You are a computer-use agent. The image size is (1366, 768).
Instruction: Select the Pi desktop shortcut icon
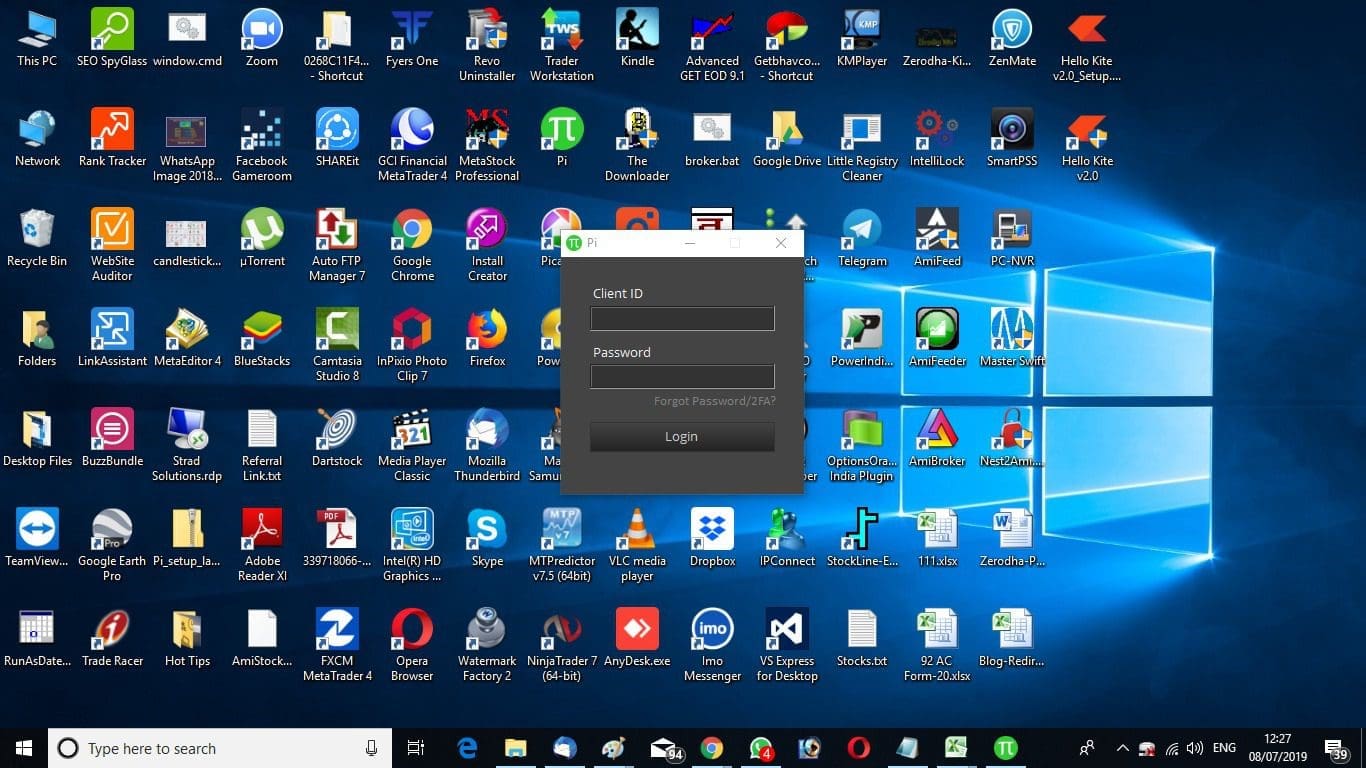click(562, 138)
